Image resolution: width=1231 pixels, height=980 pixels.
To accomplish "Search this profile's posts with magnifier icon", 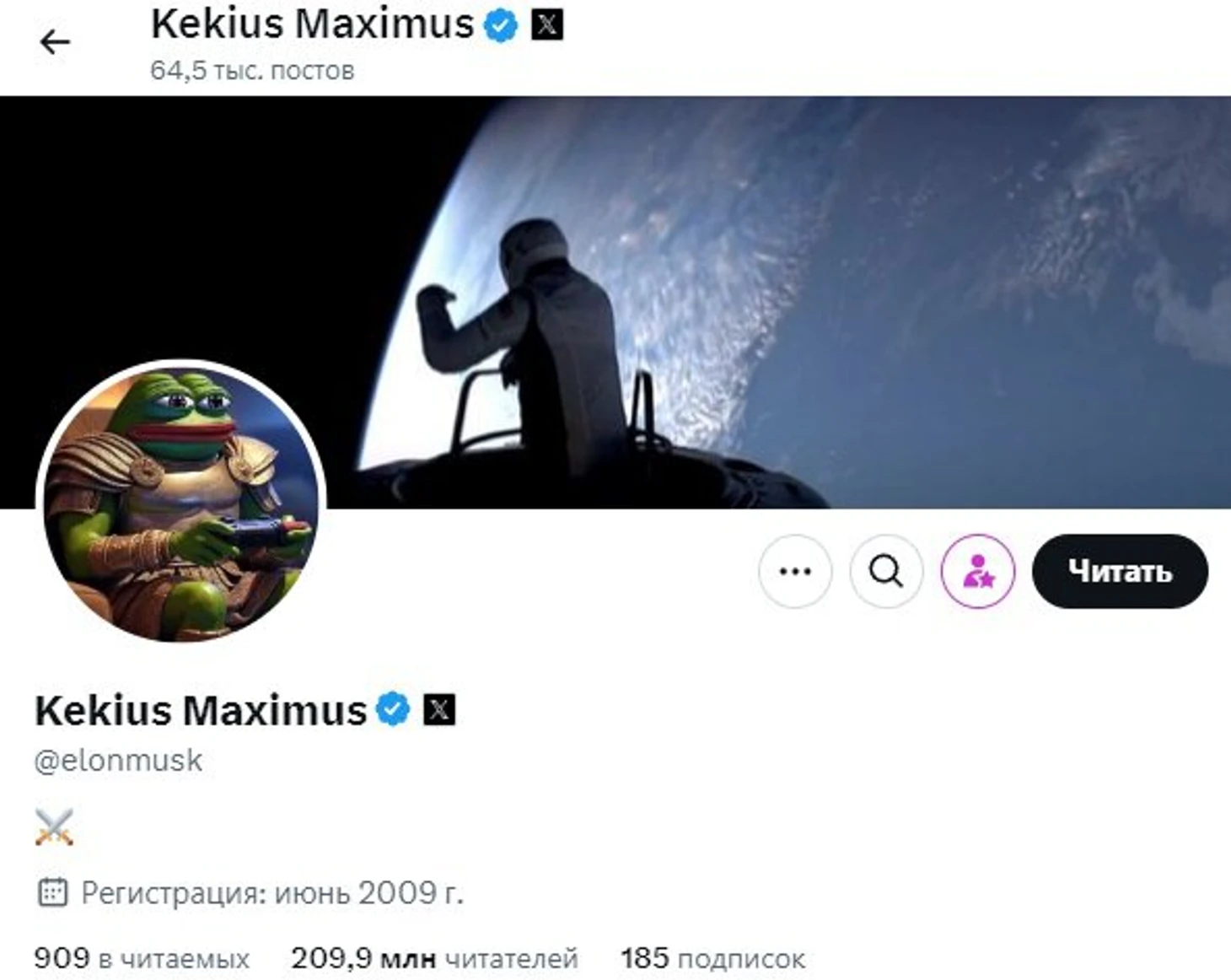I will (x=886, y=571).
